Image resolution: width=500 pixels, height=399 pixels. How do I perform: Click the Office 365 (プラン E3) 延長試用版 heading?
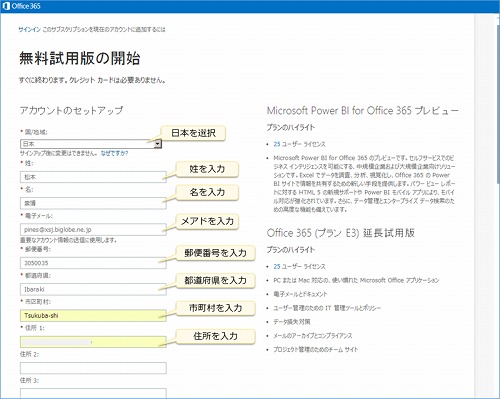point(341,233)
